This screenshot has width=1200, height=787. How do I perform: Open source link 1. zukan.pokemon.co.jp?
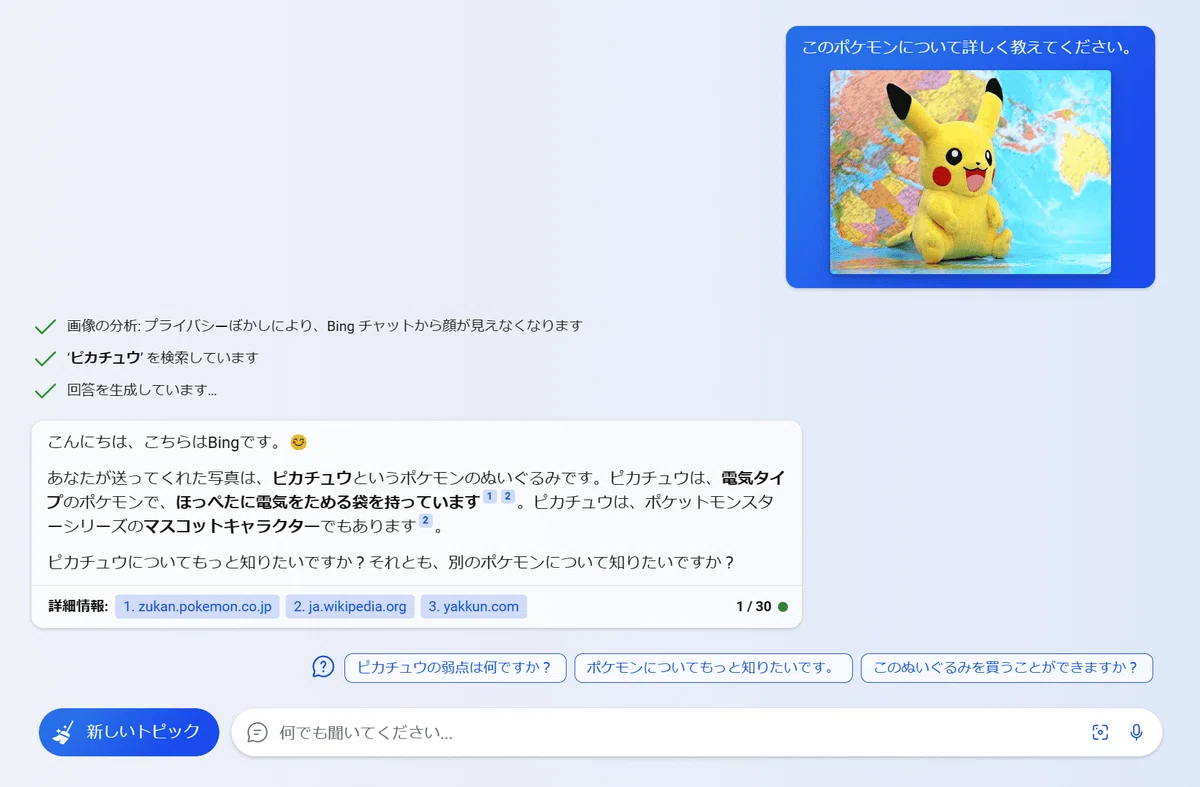point(197,606)
